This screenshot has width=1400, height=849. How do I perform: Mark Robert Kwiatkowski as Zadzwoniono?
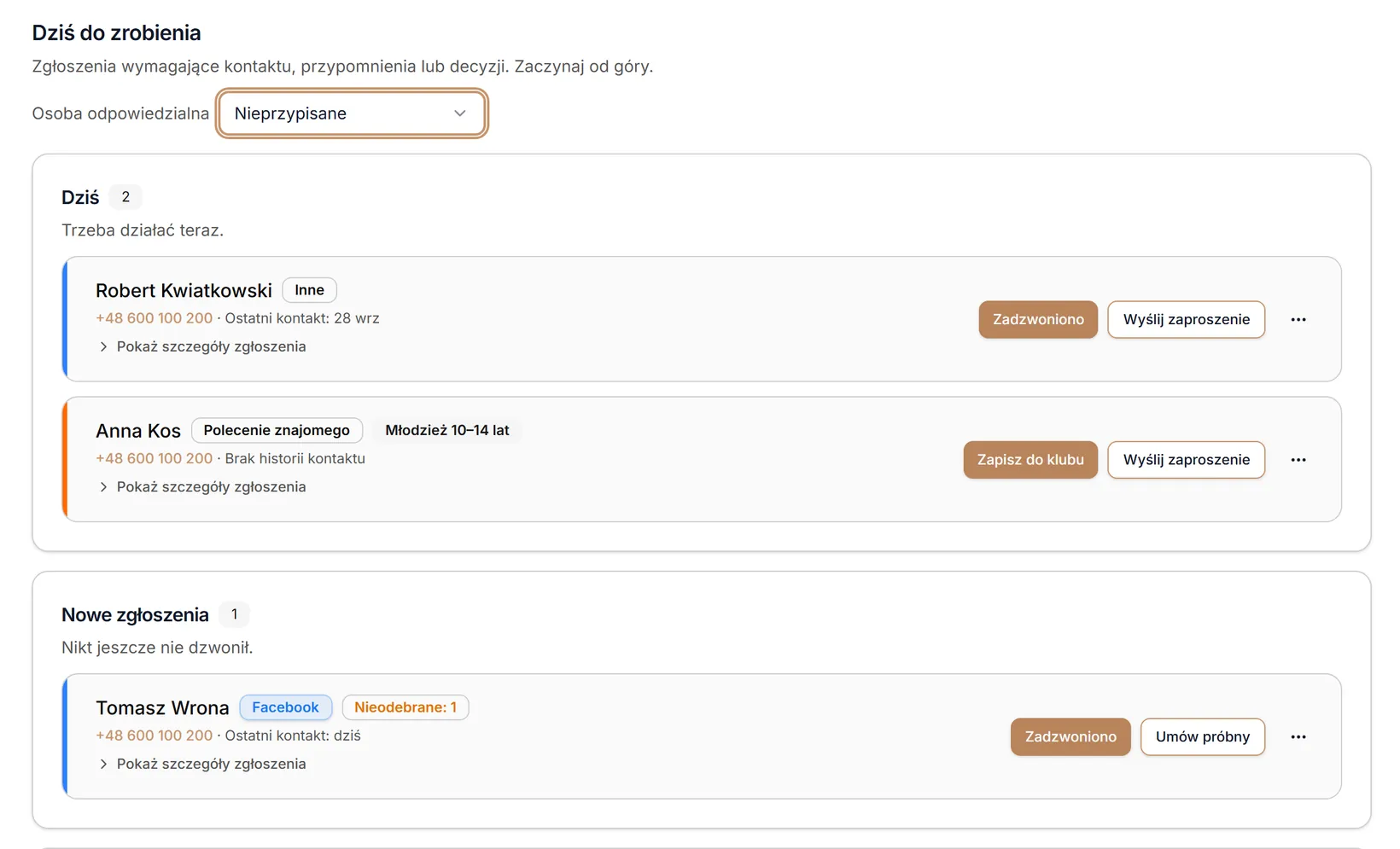tap(1038, 319)
